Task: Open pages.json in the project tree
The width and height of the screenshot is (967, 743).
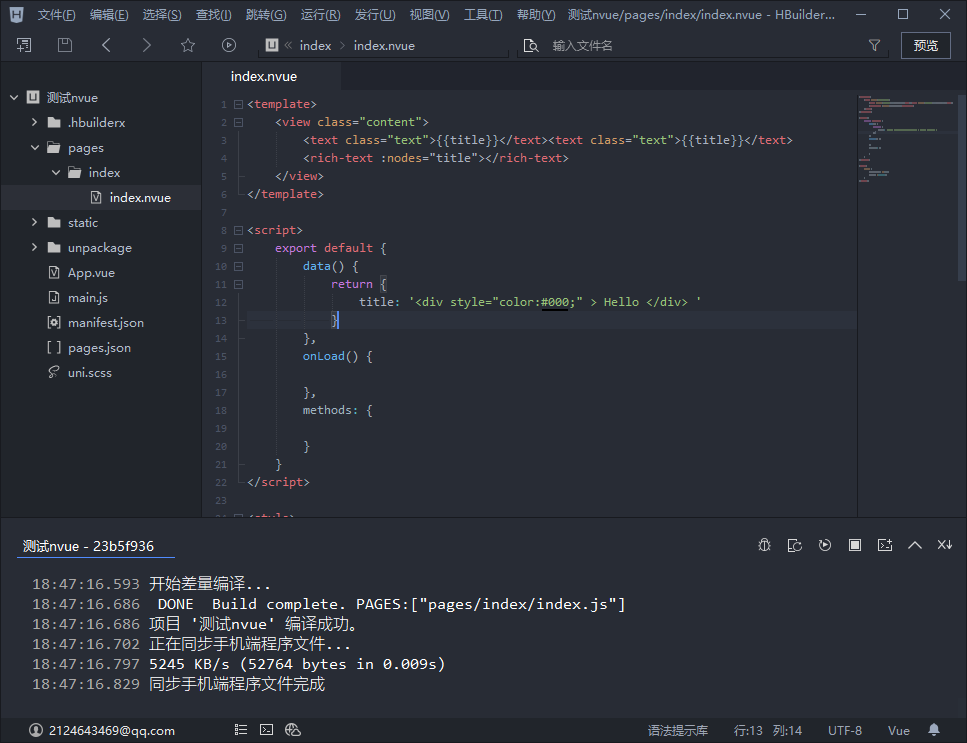Action: (99, 348)
